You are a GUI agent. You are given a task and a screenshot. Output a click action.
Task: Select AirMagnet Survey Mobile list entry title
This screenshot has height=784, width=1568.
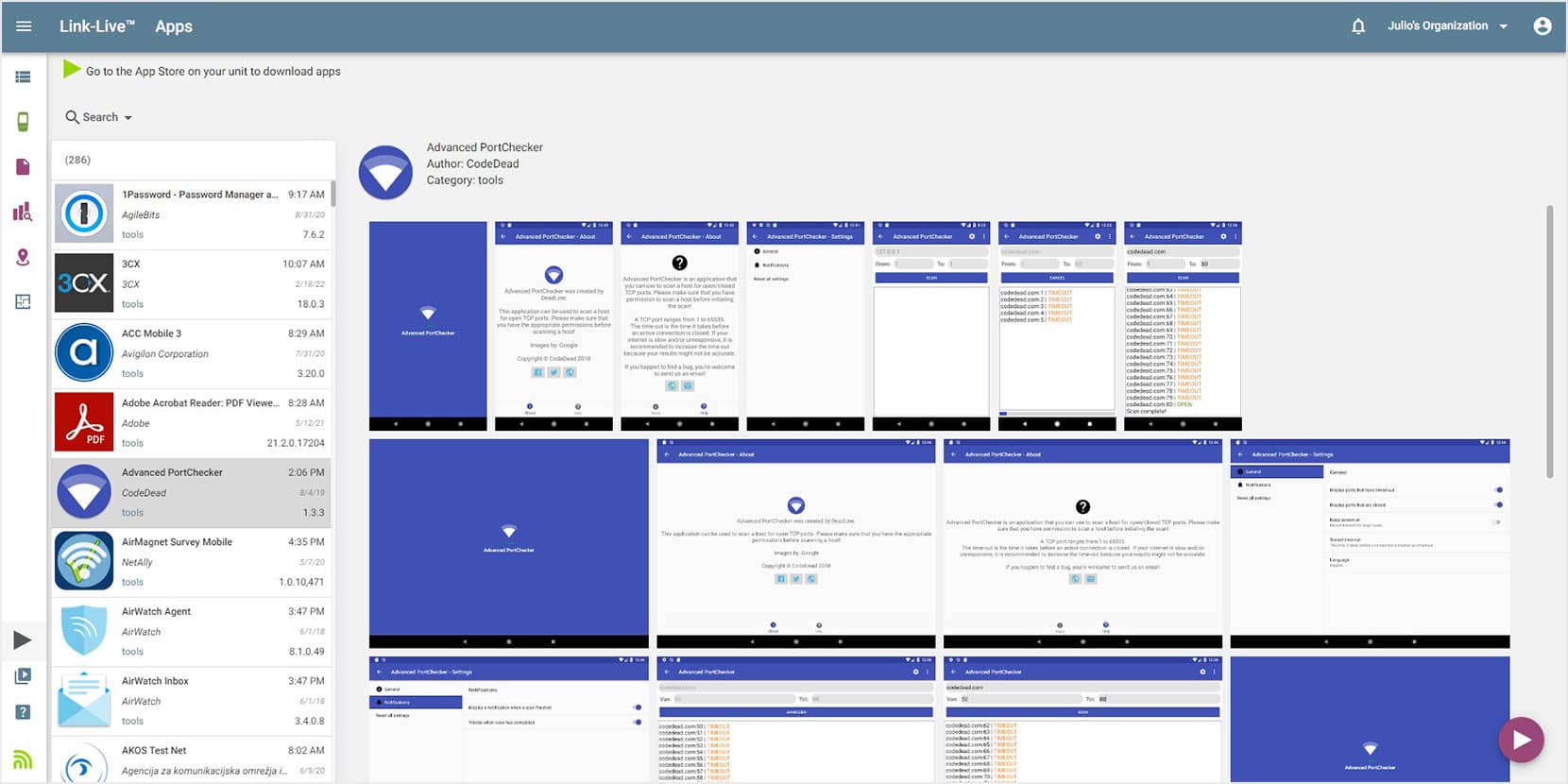tap(177, 541)
